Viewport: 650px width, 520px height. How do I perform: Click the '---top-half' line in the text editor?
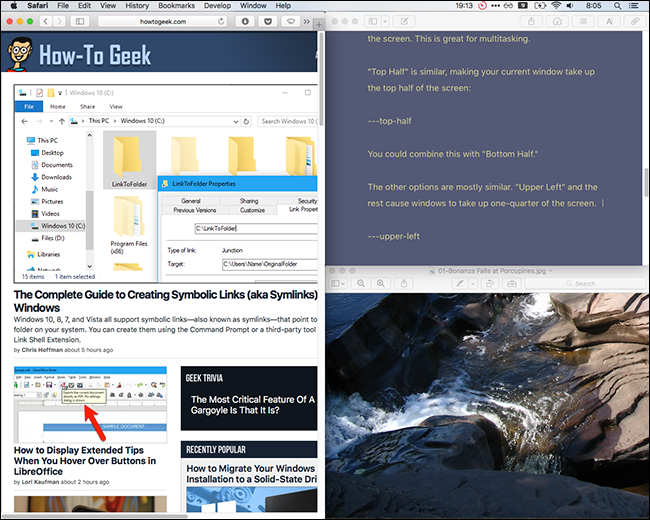[389, 121]
